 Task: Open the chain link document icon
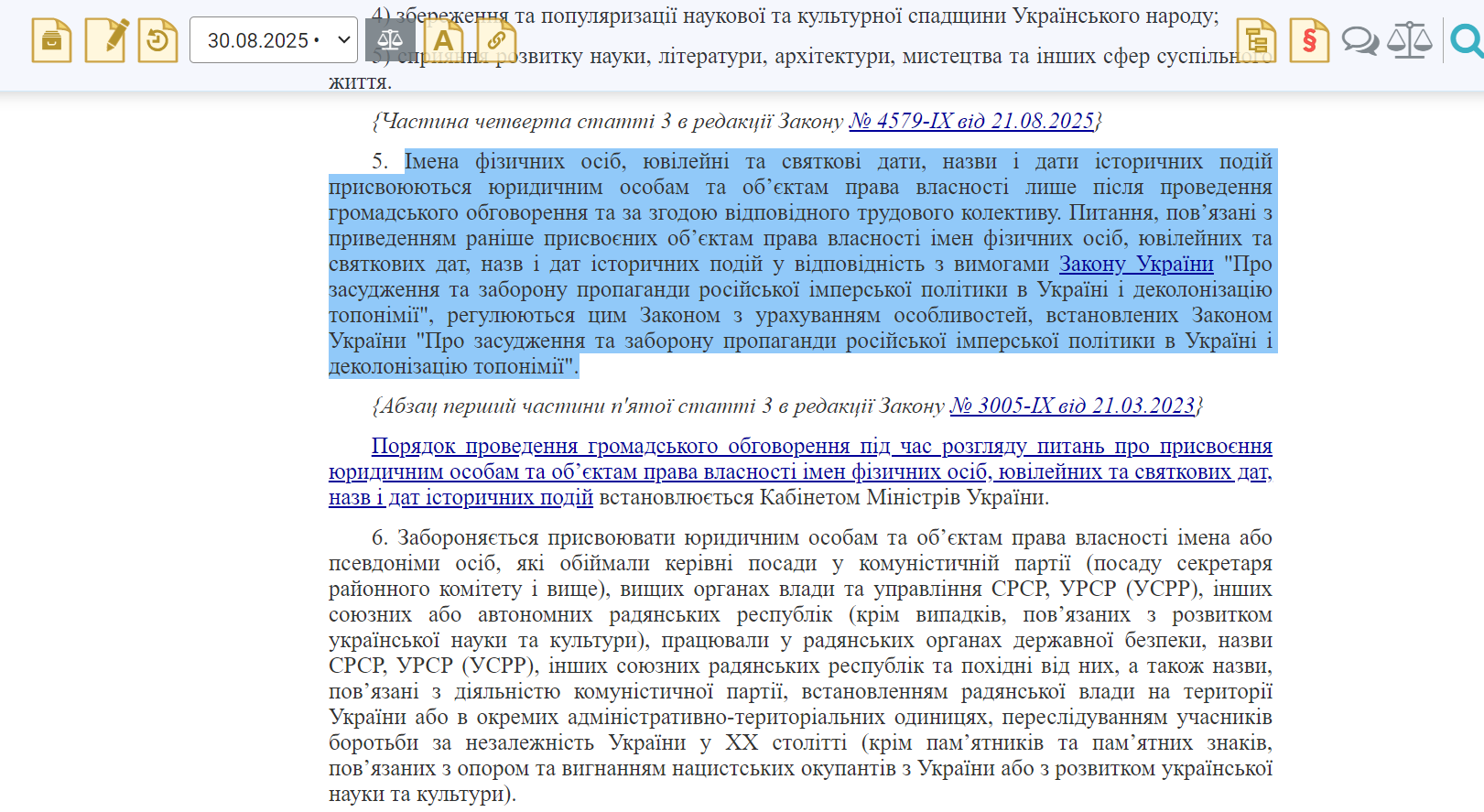point(496,40)
